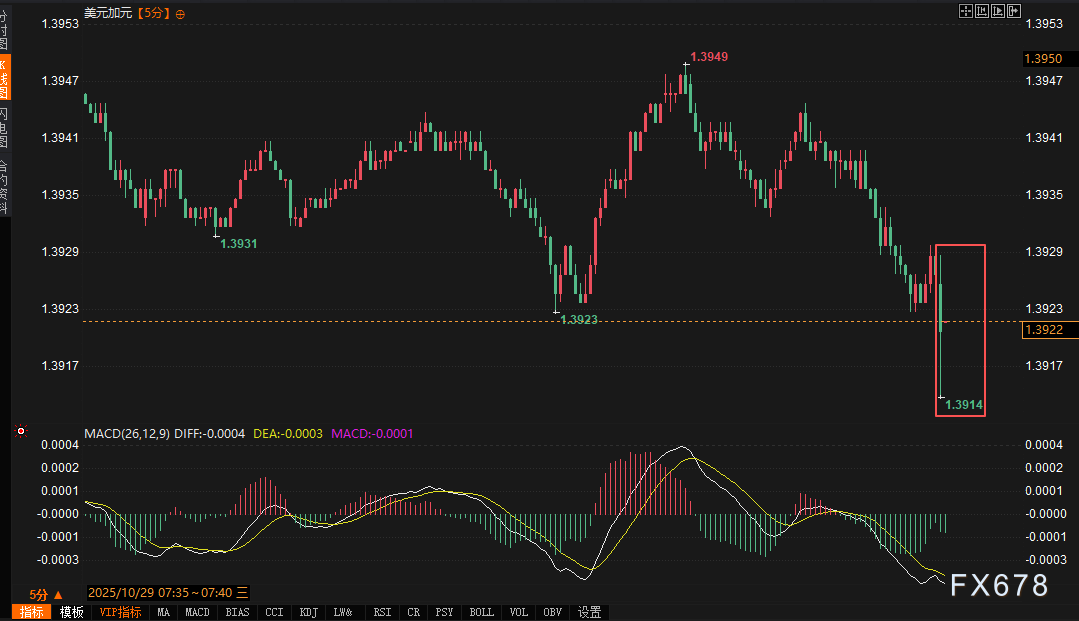Image resolution: width=1079 pixels, height=621 pixels.
Task: Open the VIP指标 indicator list
Action: click(120, 612)
